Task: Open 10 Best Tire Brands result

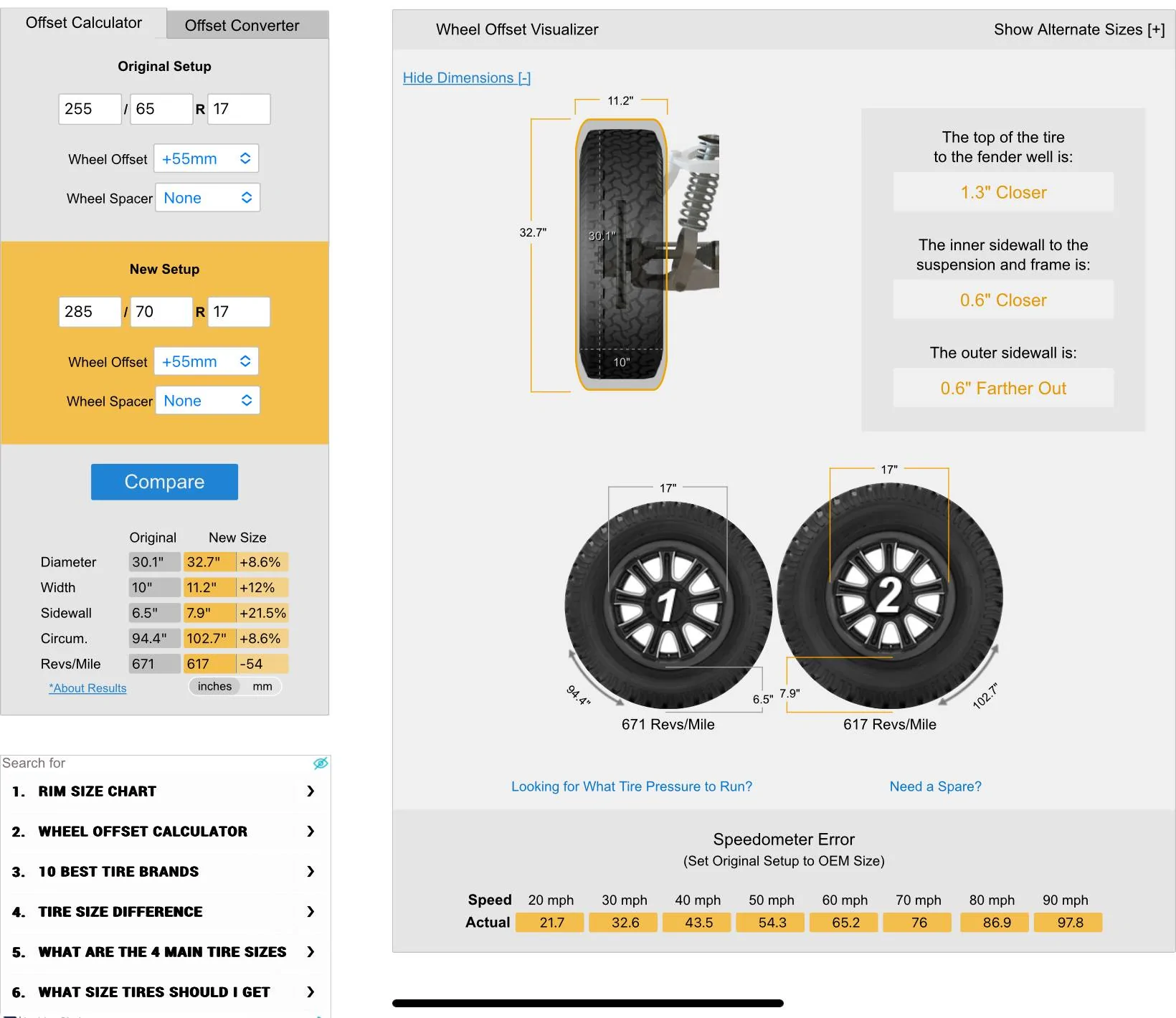Action: [x=118, y=872]
